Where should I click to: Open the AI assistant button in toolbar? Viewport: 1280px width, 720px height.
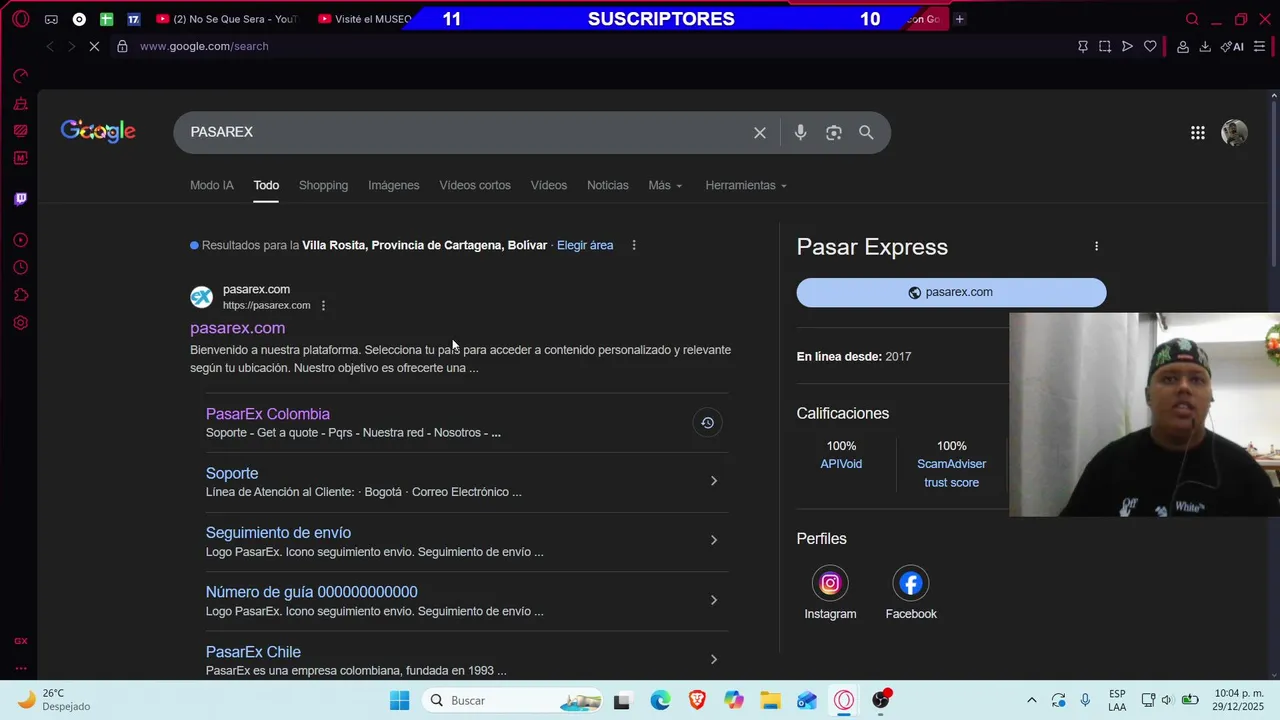coord(1232,46)
